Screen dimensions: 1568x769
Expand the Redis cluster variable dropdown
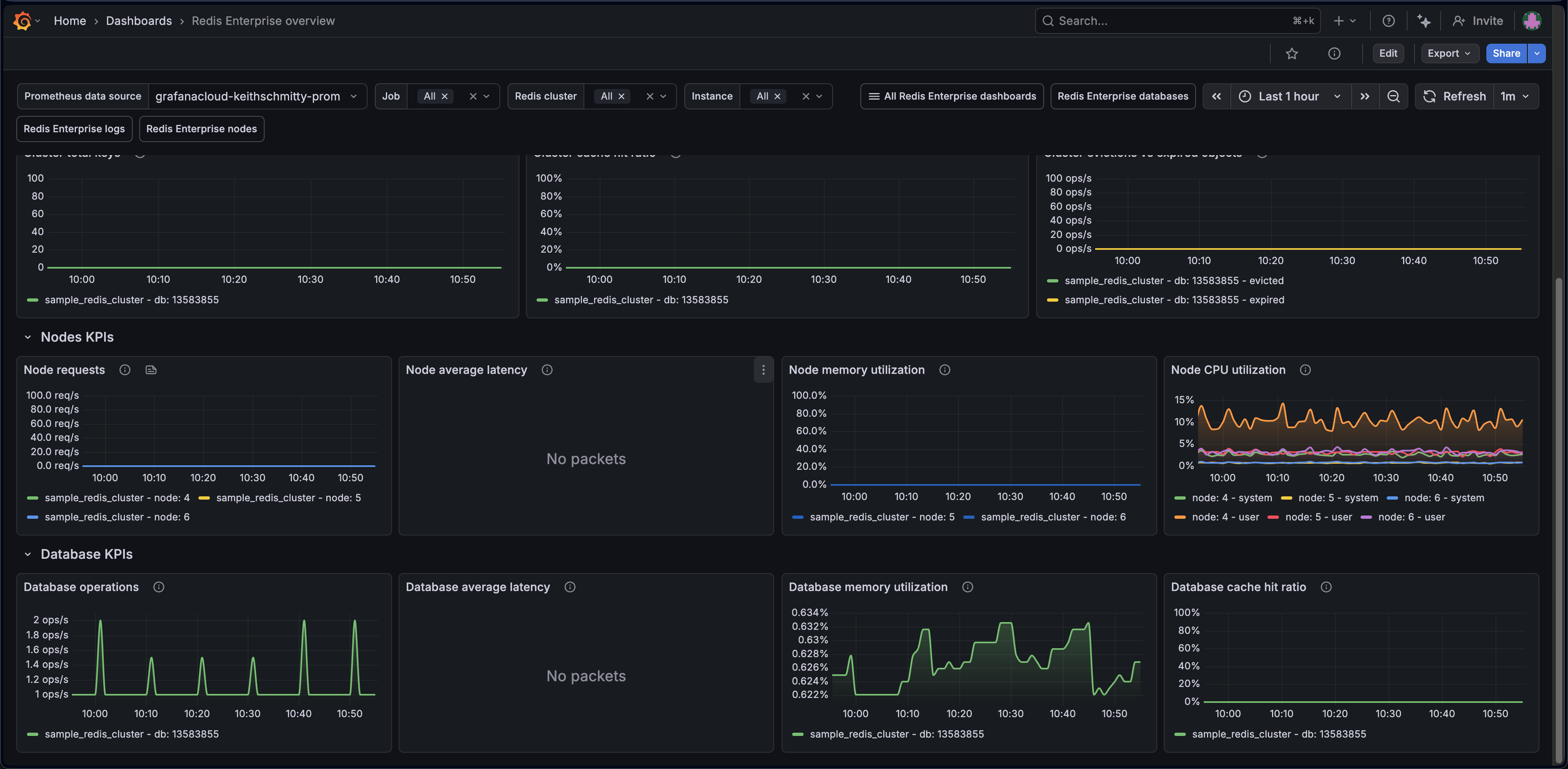pos(664,96)
